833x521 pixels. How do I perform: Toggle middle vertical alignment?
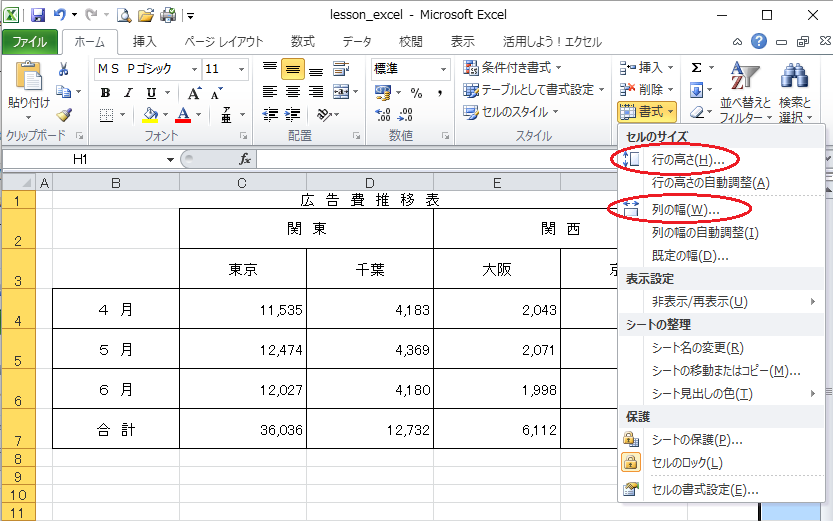[x=293, y=69]
